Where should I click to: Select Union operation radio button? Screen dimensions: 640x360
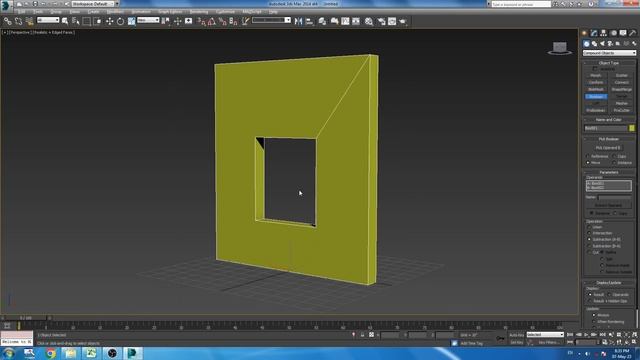[589, 227]
